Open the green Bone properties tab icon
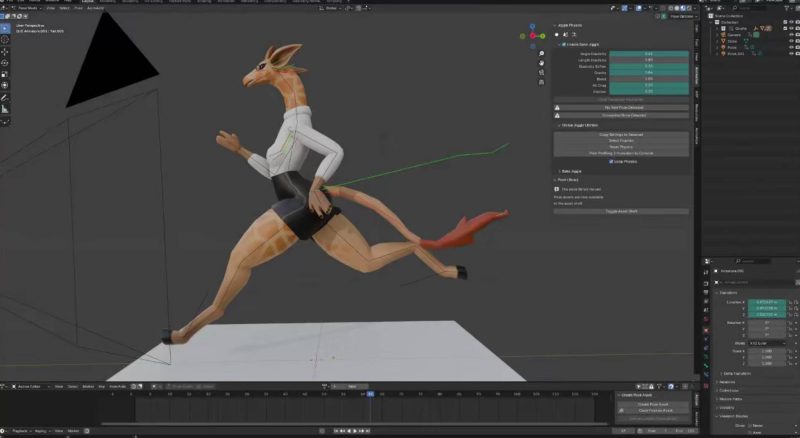This screenshot has width=800, height=438. [706, 366]
